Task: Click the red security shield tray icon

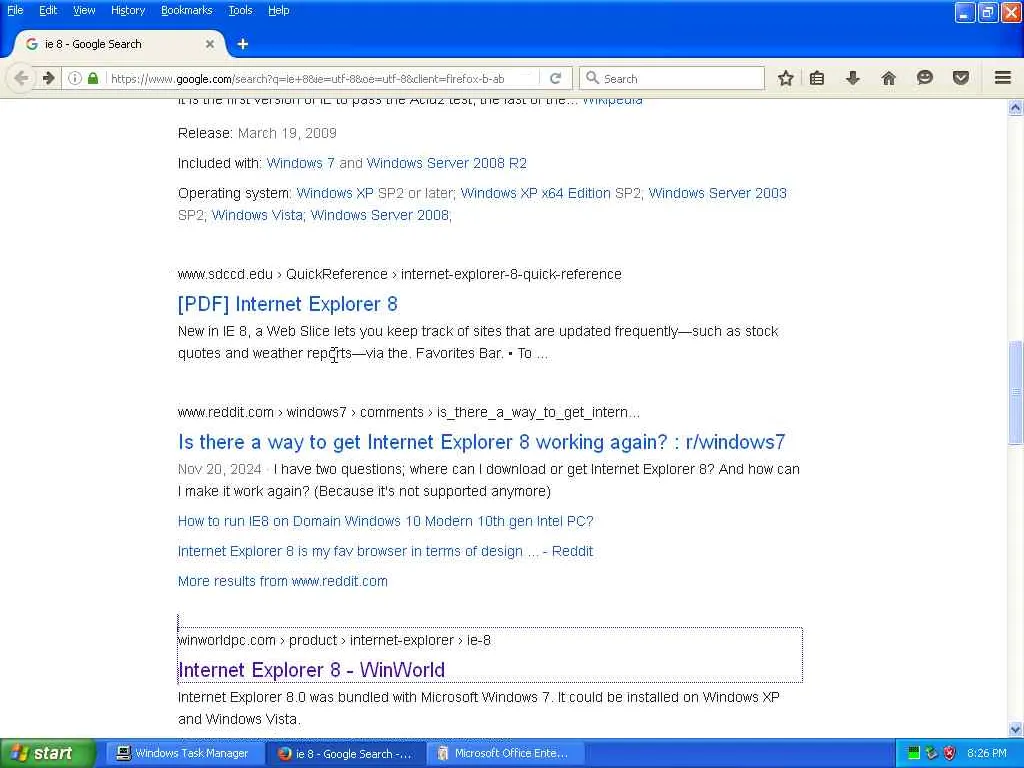Action: pyautogui.click(x=950, y=753)
